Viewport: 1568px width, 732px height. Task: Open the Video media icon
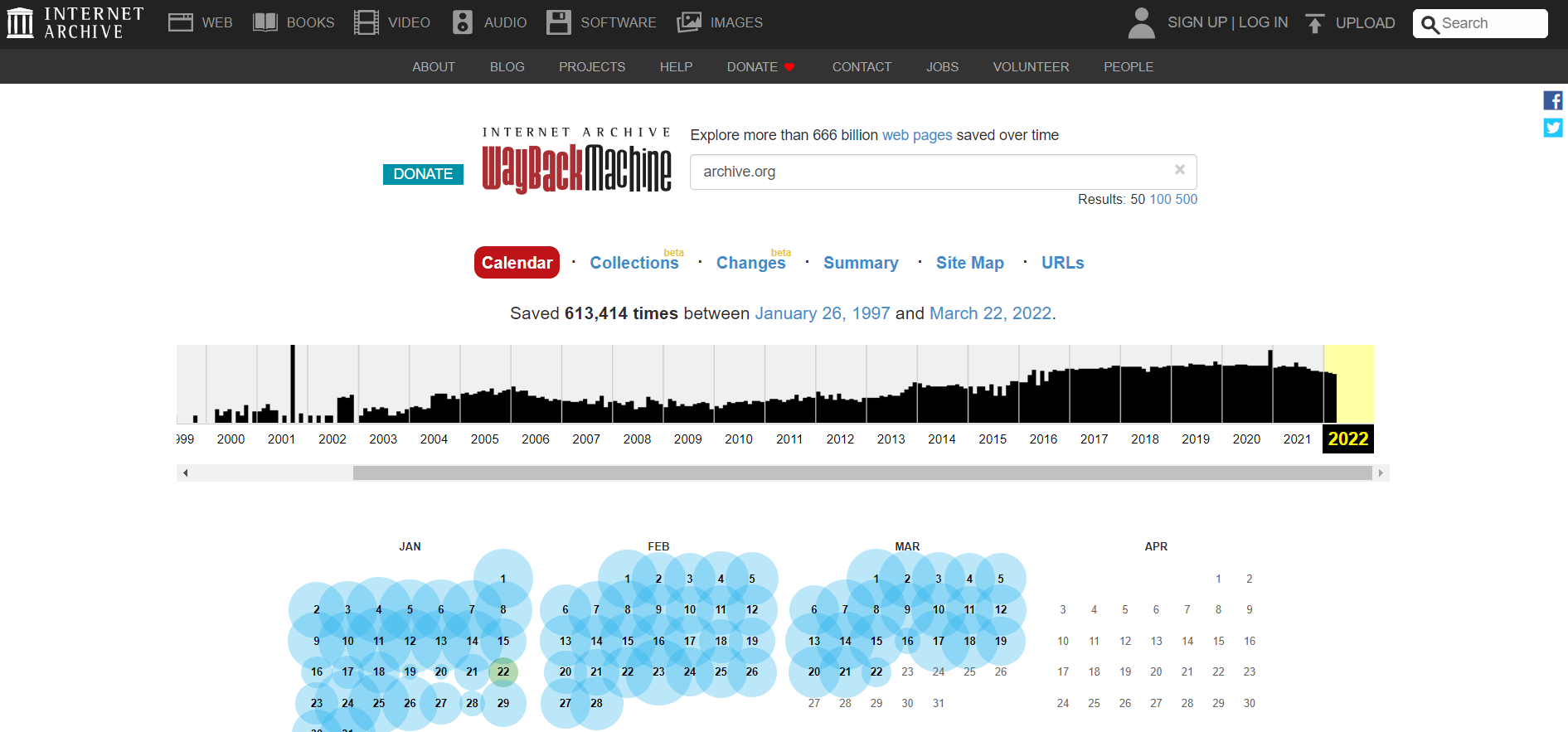[366, 22]
